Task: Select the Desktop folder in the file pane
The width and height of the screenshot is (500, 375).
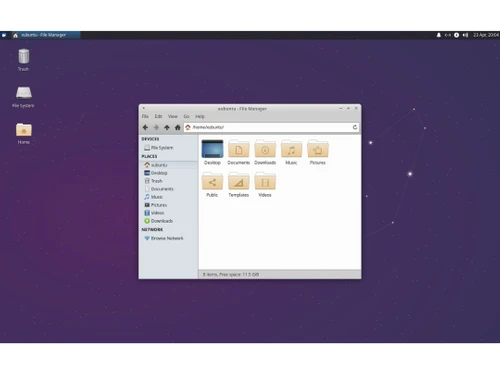Action: pos(212,152)
